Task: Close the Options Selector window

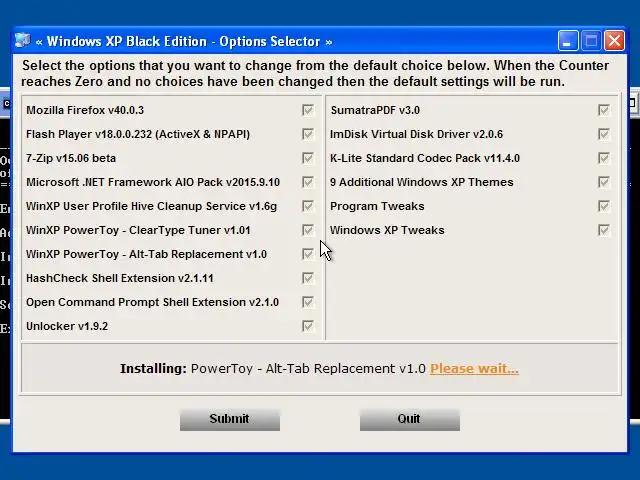Action: (x=615, y=41)
